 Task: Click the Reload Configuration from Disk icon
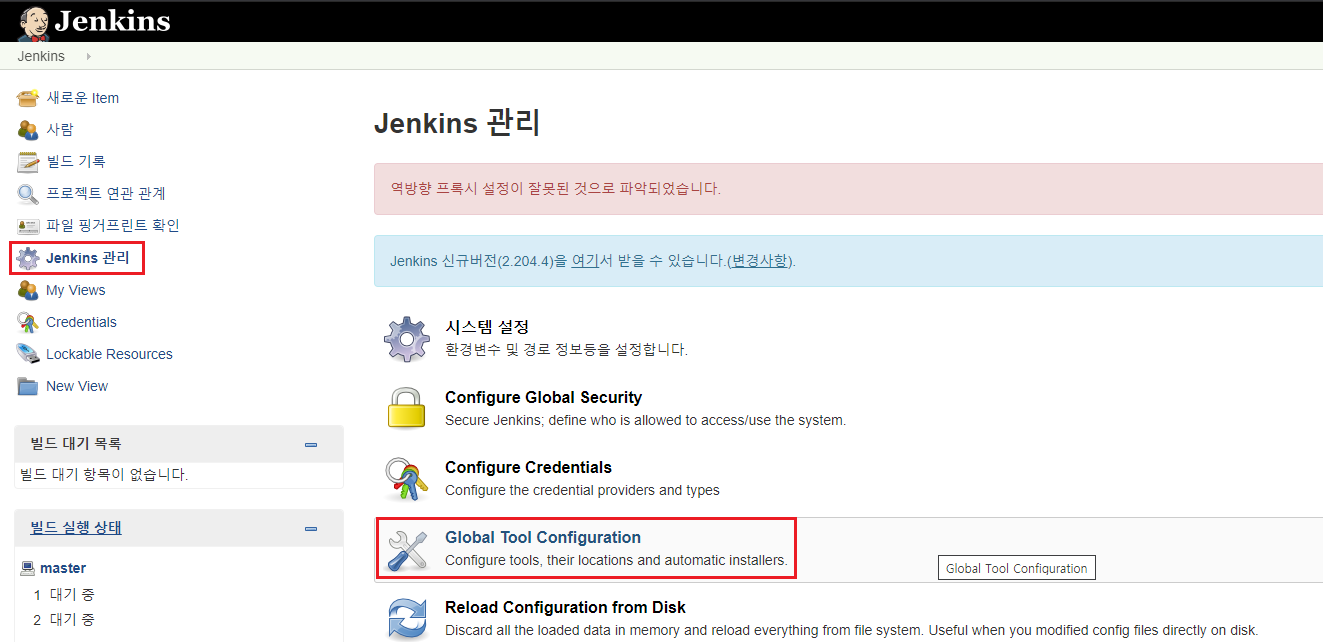tap(407, 619)
